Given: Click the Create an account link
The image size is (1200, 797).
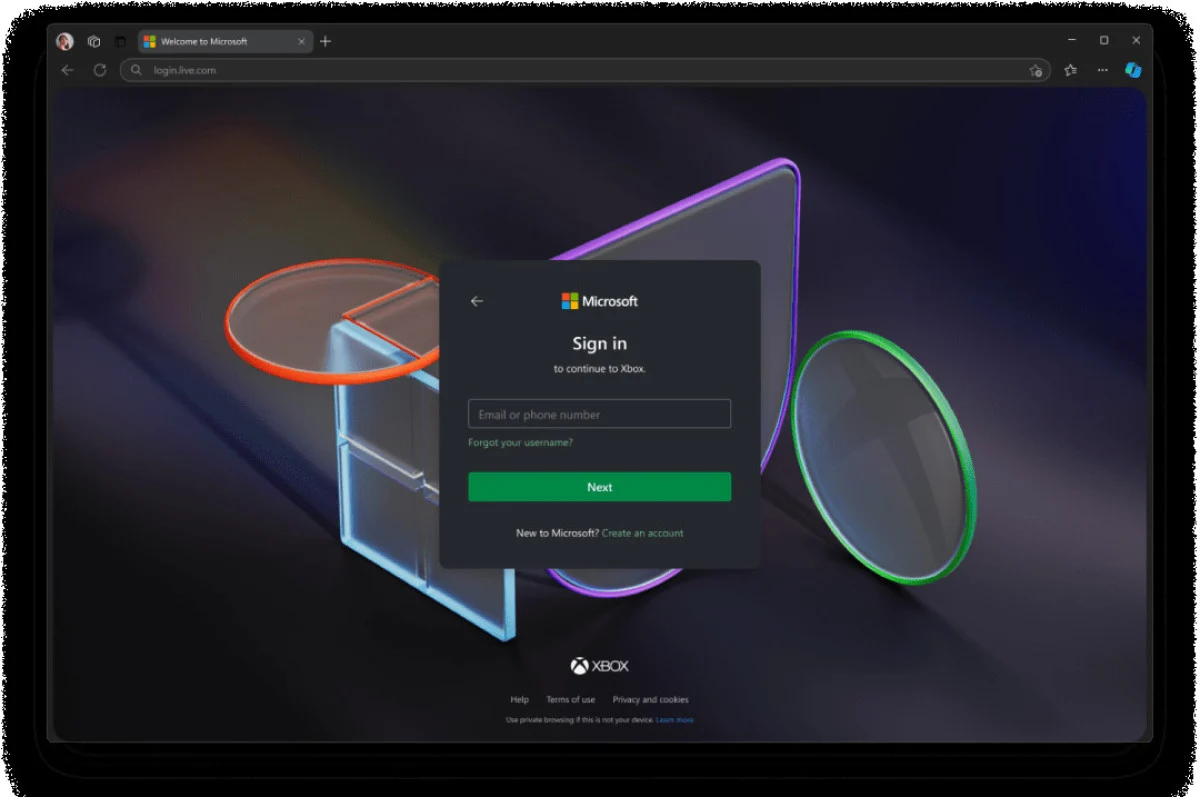Looking at the screenshot, I should (x=642, y=533).
